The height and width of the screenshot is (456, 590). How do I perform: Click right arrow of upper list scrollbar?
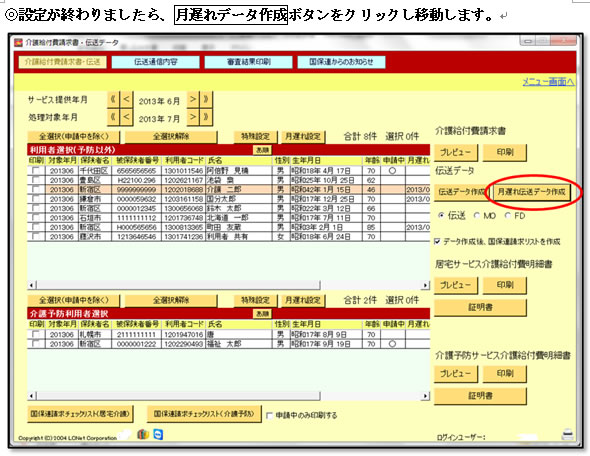[x=426, y=285]
